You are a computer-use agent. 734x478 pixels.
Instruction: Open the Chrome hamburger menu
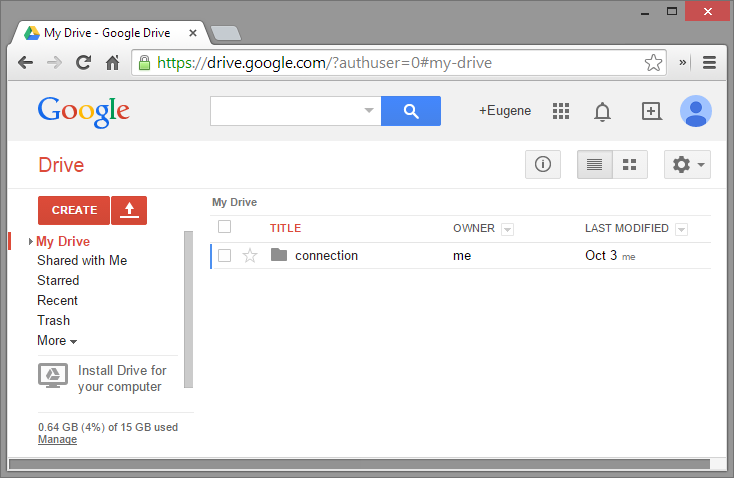(x=709, y=62)
